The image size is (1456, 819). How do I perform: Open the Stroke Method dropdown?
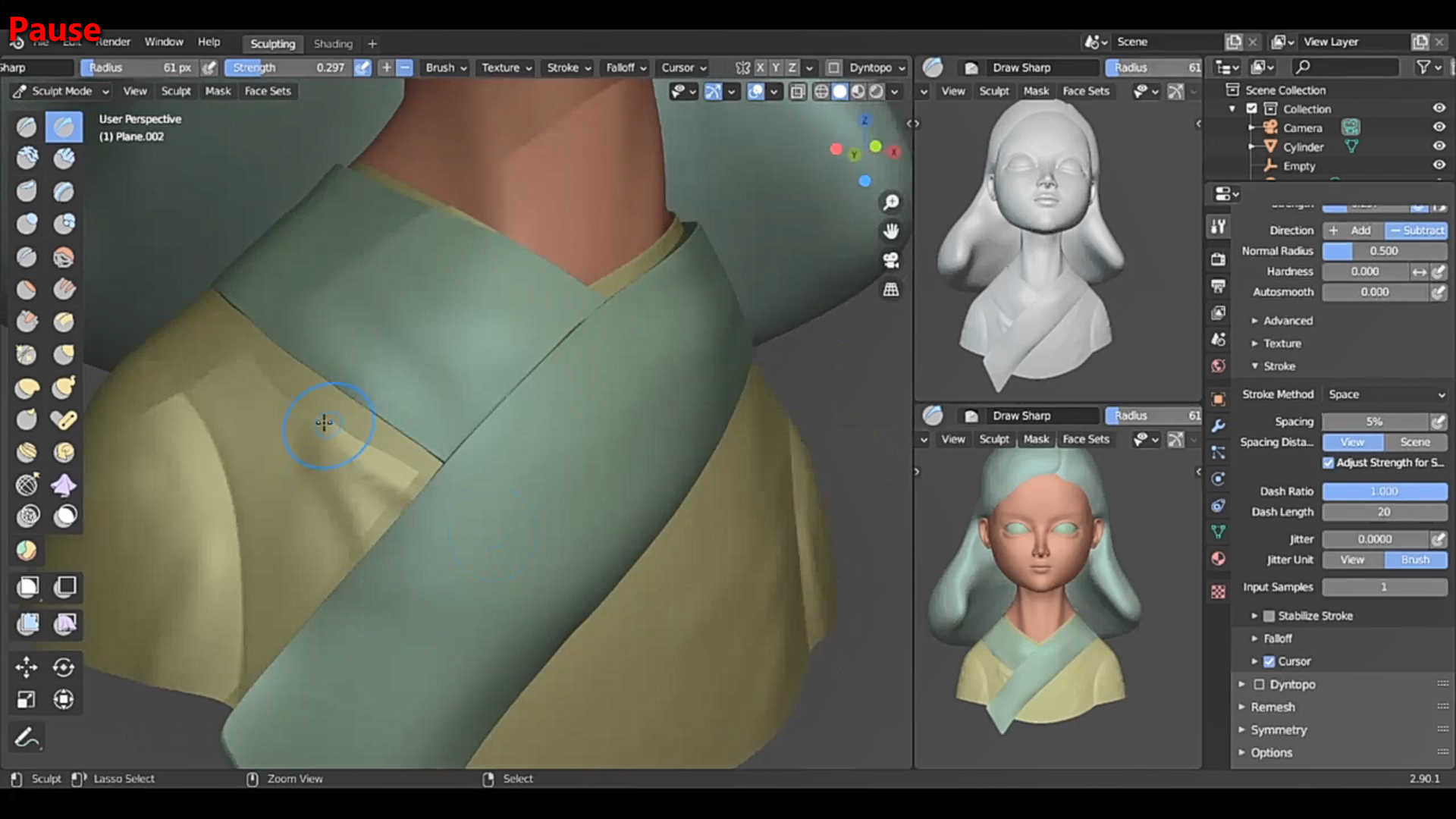tap(1385, 394)
